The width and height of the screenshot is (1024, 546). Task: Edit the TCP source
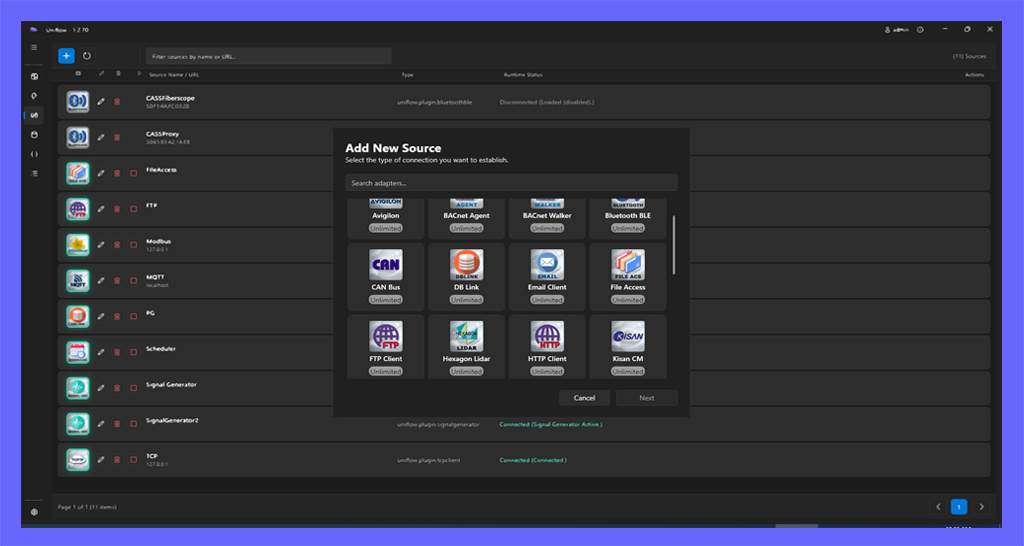(101, 460)
